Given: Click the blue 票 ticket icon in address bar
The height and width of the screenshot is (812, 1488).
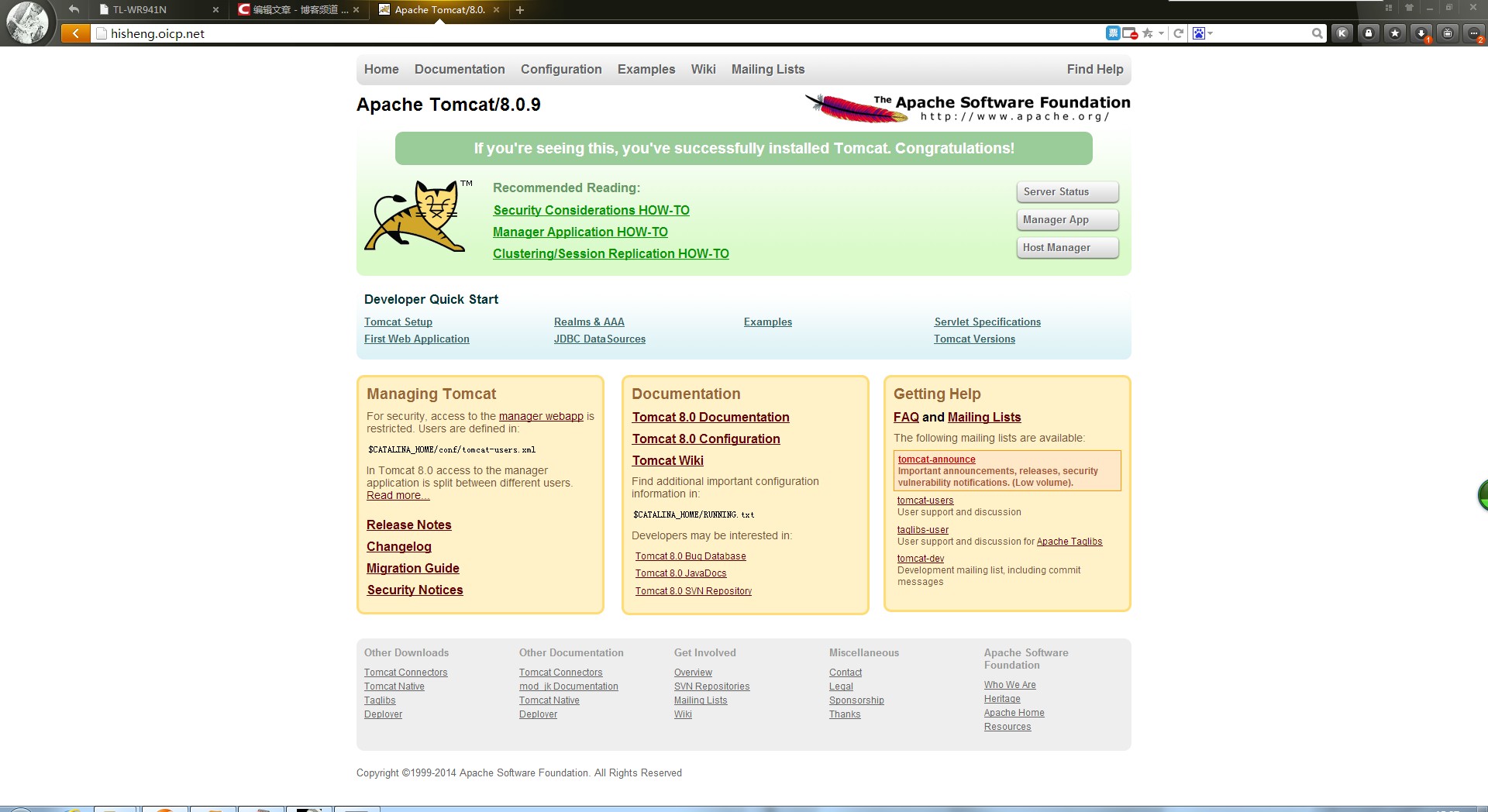Looking at the screenshot, I should click(1113, 33).
